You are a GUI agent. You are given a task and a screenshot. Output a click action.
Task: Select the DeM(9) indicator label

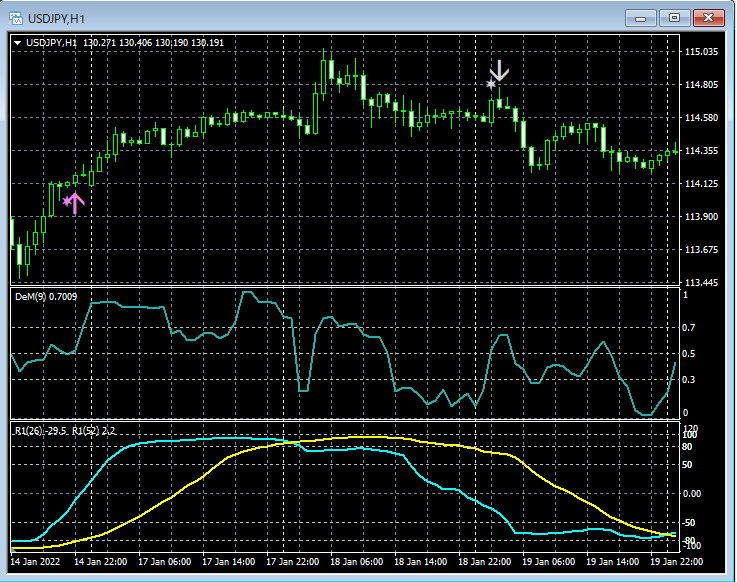(45, 297)
